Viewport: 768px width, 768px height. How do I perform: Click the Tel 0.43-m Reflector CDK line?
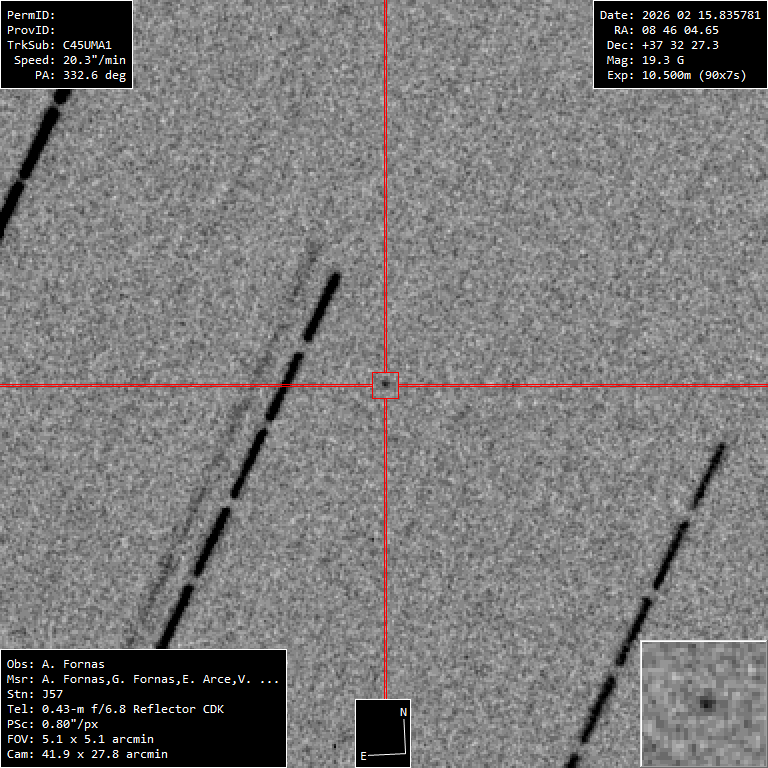(115, 709)
